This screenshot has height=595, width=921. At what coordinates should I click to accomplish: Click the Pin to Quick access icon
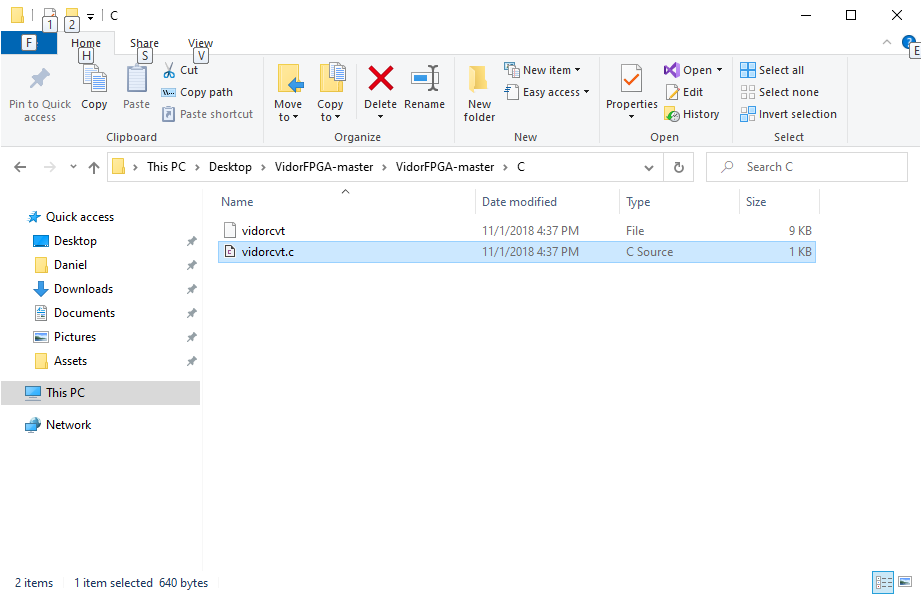tap(40, 80)
